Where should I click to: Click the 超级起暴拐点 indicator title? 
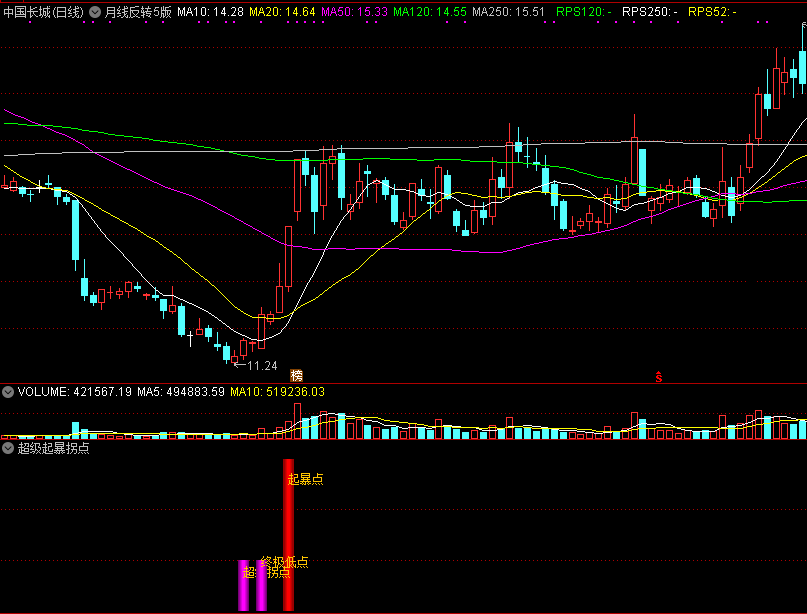click(x=54, y=448)
